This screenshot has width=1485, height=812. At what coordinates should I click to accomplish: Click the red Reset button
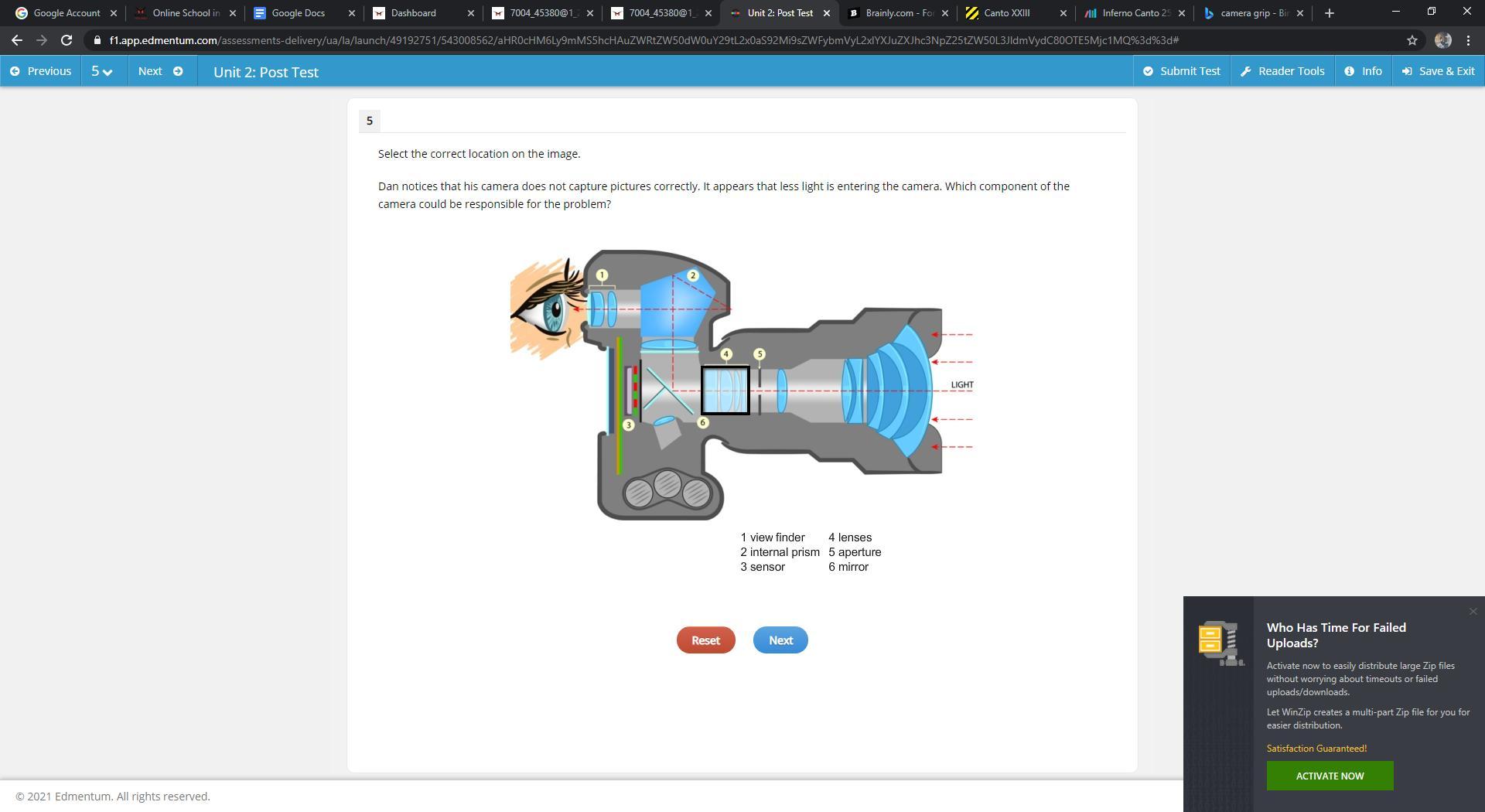[x=705, y=640]
